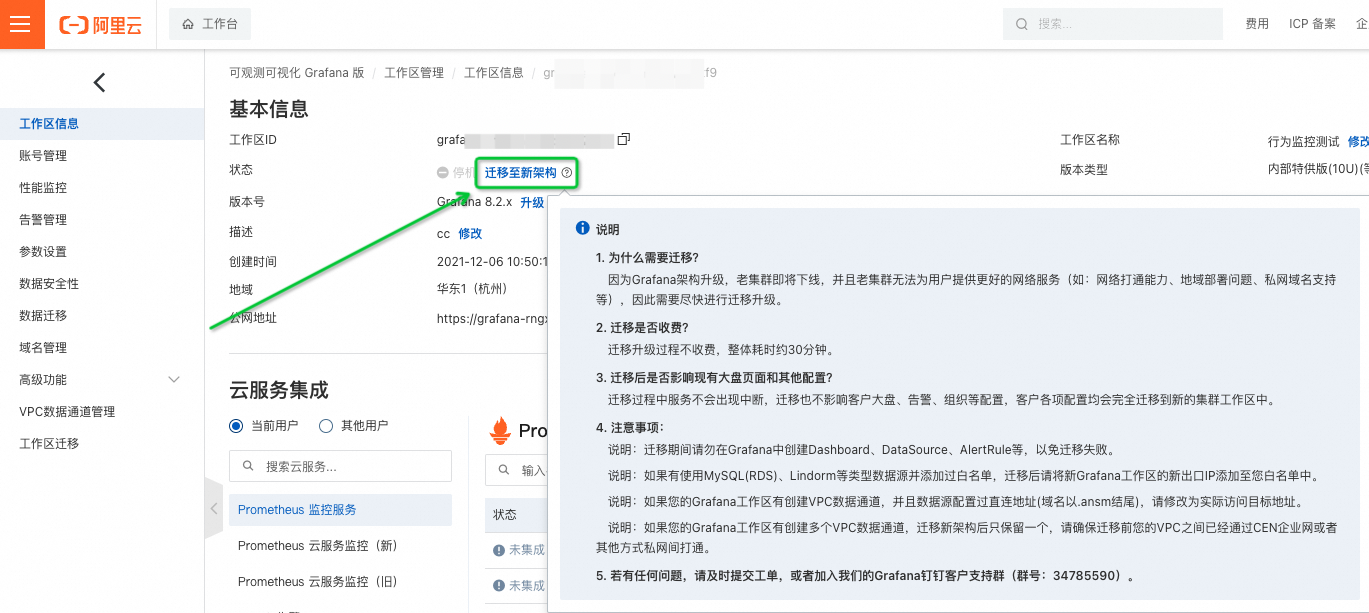The image size is (1369, 613).
Task: Click the Prometheus flame icon
Action: pyautogui.click(x=499, y=431)
